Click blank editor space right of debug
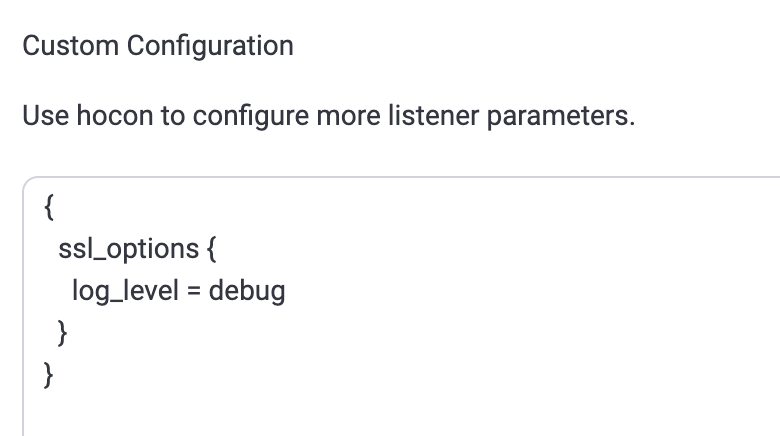 pos(500,291)
